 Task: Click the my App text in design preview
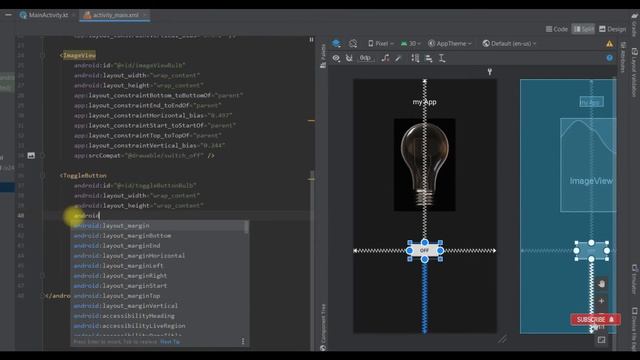point(424,102)
